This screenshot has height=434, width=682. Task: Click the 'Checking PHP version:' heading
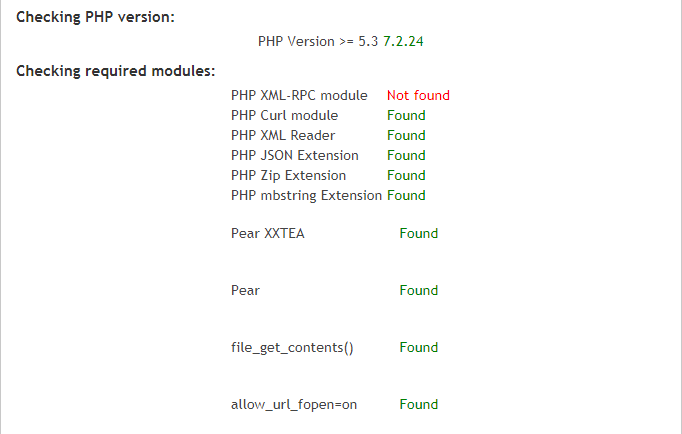[x=96, y=18]
